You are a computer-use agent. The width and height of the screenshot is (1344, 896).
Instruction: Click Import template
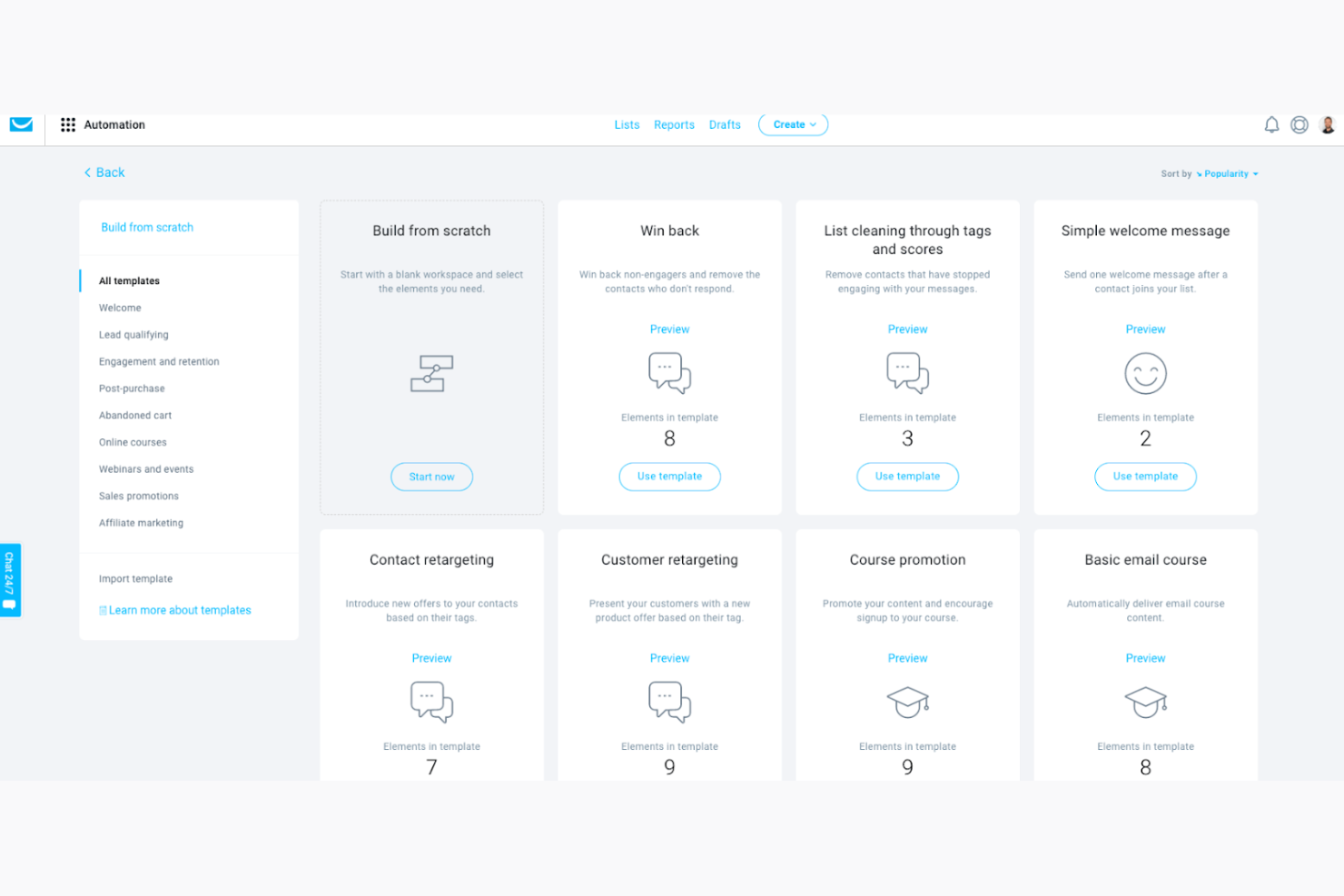coord(135,579)
